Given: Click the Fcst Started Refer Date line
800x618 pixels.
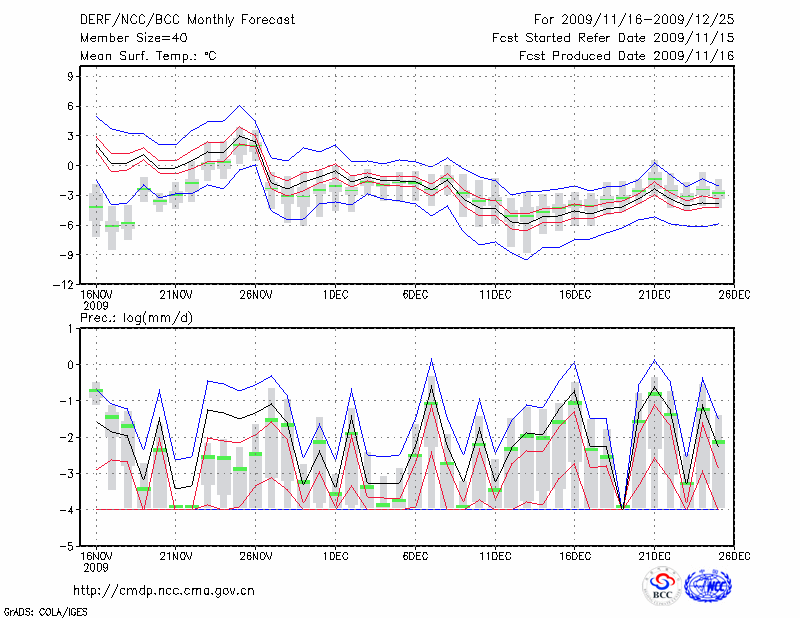Looking at the screenshot, I should point(613,38).
